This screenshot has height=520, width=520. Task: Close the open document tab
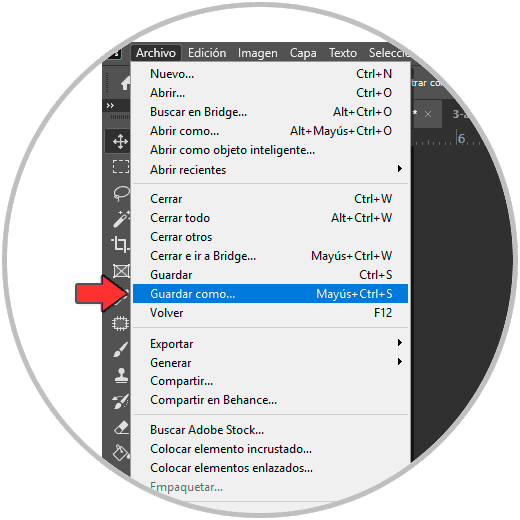[428, 114]
